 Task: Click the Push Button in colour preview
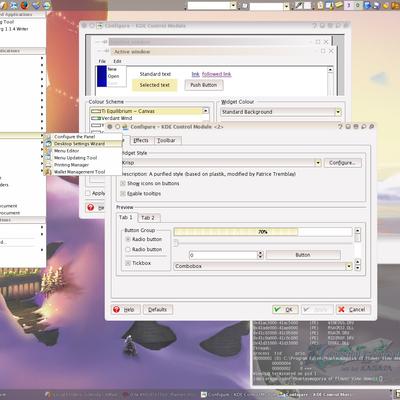coord(204,85)
